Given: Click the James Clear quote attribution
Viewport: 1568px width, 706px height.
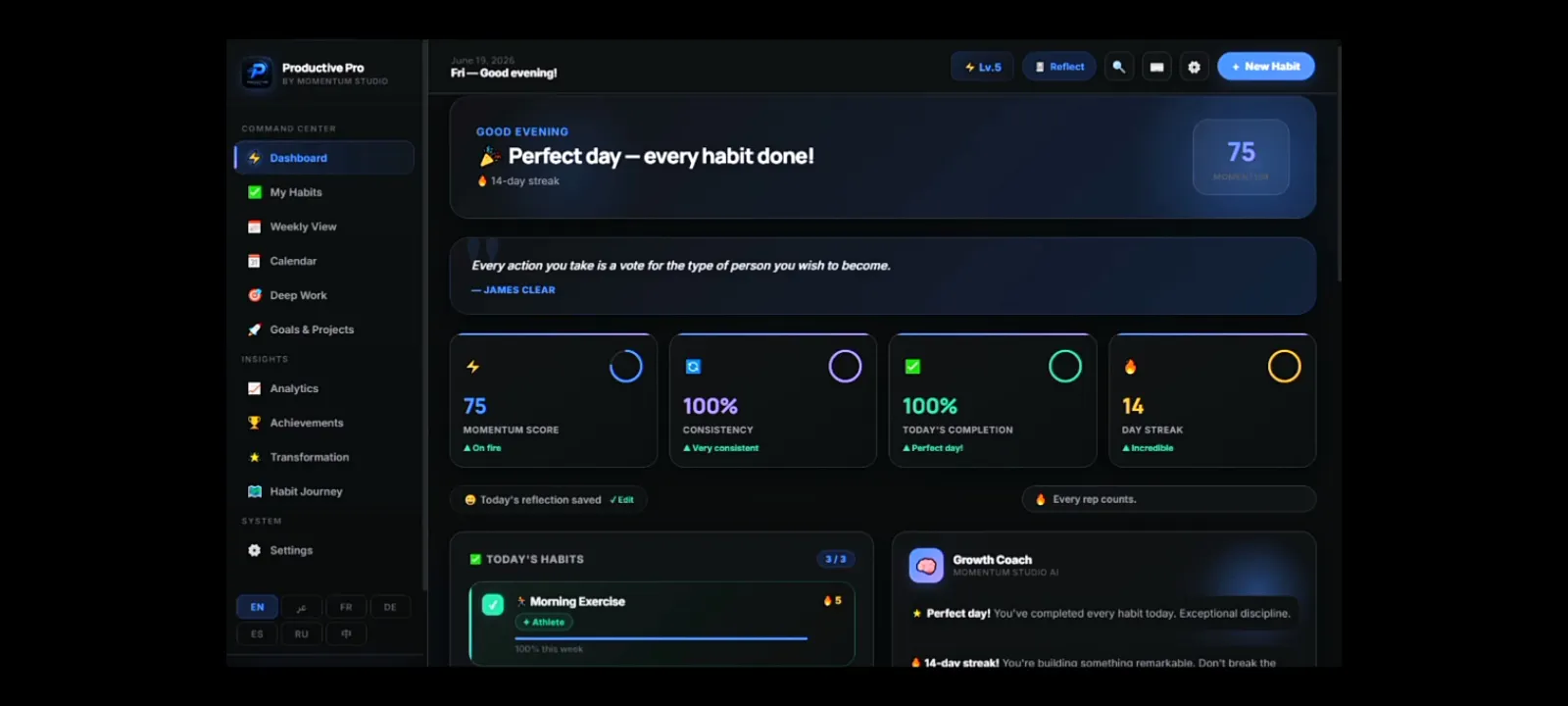Looking at the screenshot, I should click(513, 290).
